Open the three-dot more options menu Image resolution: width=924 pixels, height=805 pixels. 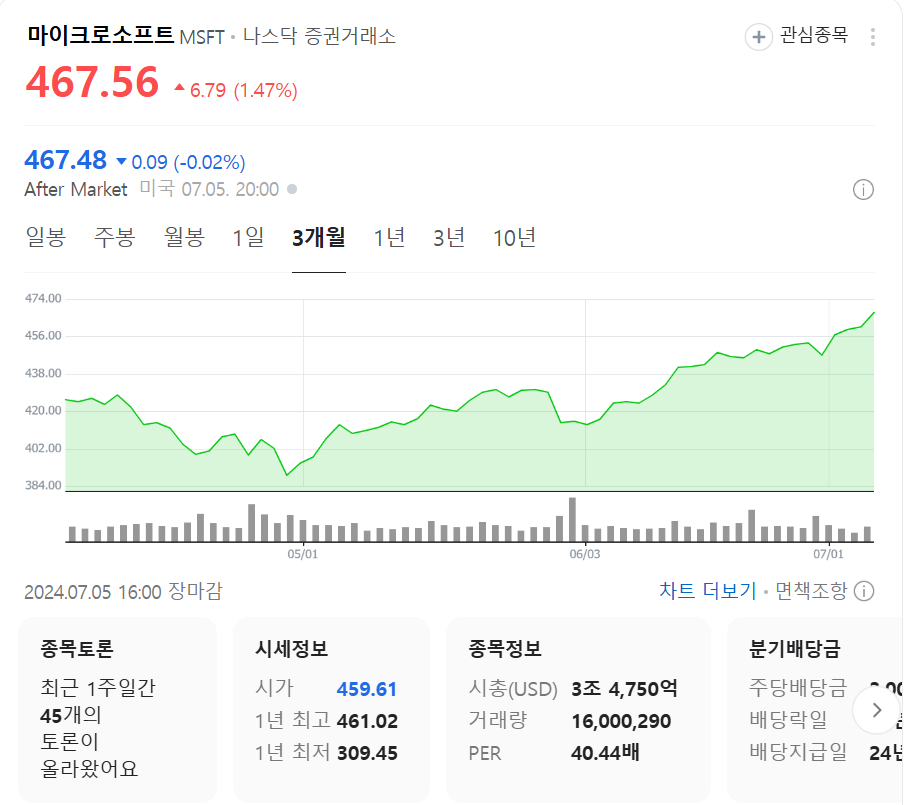(873, 37)
